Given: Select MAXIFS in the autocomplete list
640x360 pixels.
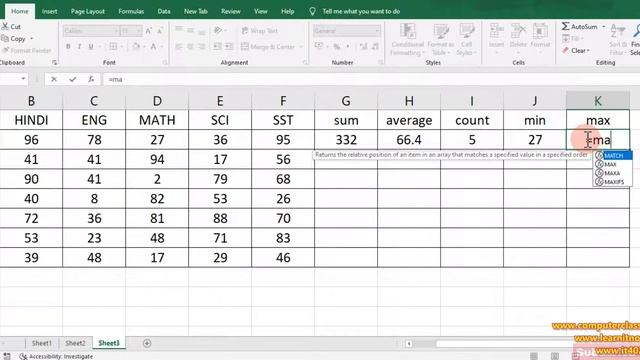Looking at the screenshot, I should 613,182.
